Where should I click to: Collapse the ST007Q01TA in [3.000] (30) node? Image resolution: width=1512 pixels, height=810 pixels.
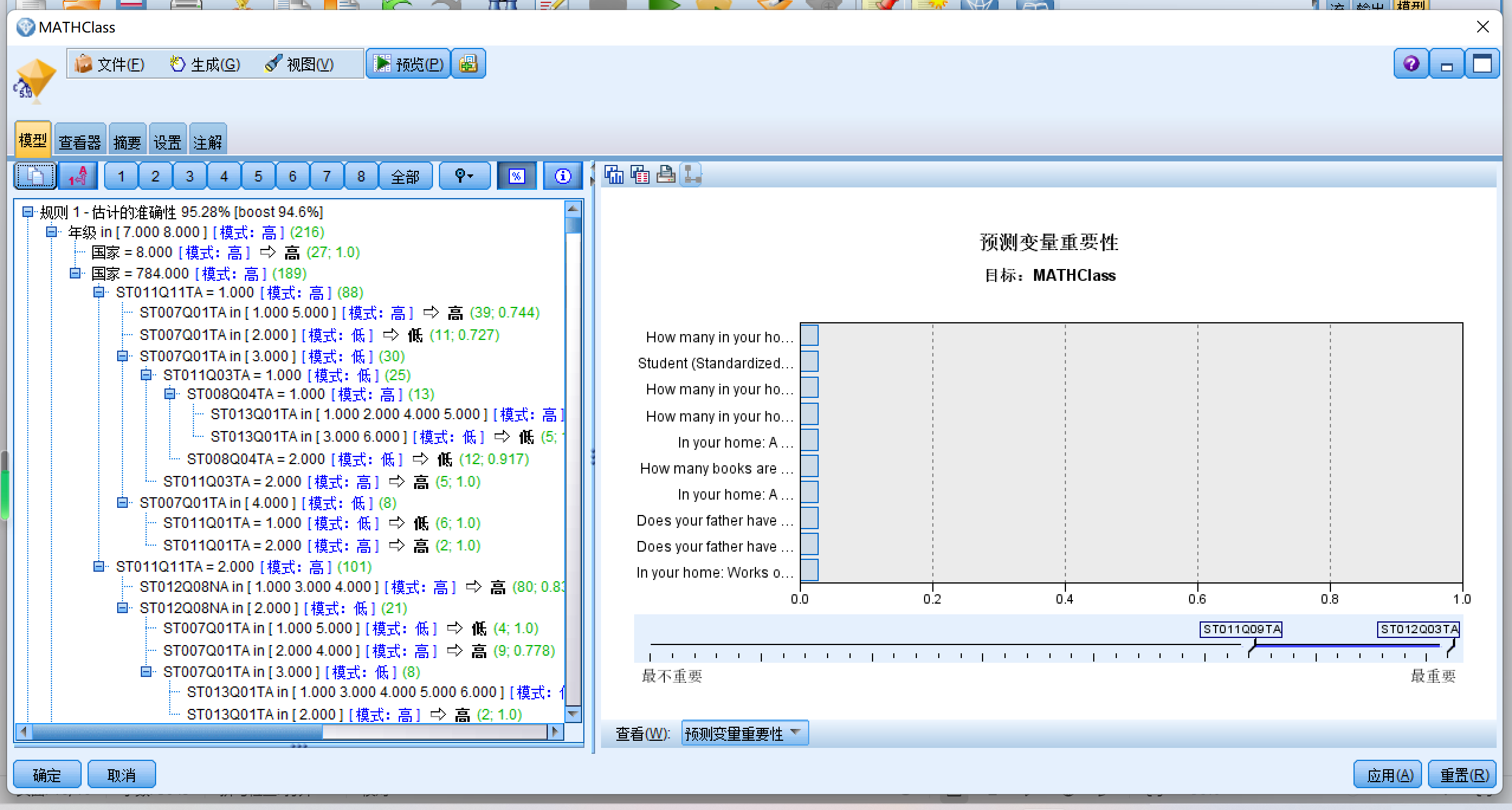point(122,356)
